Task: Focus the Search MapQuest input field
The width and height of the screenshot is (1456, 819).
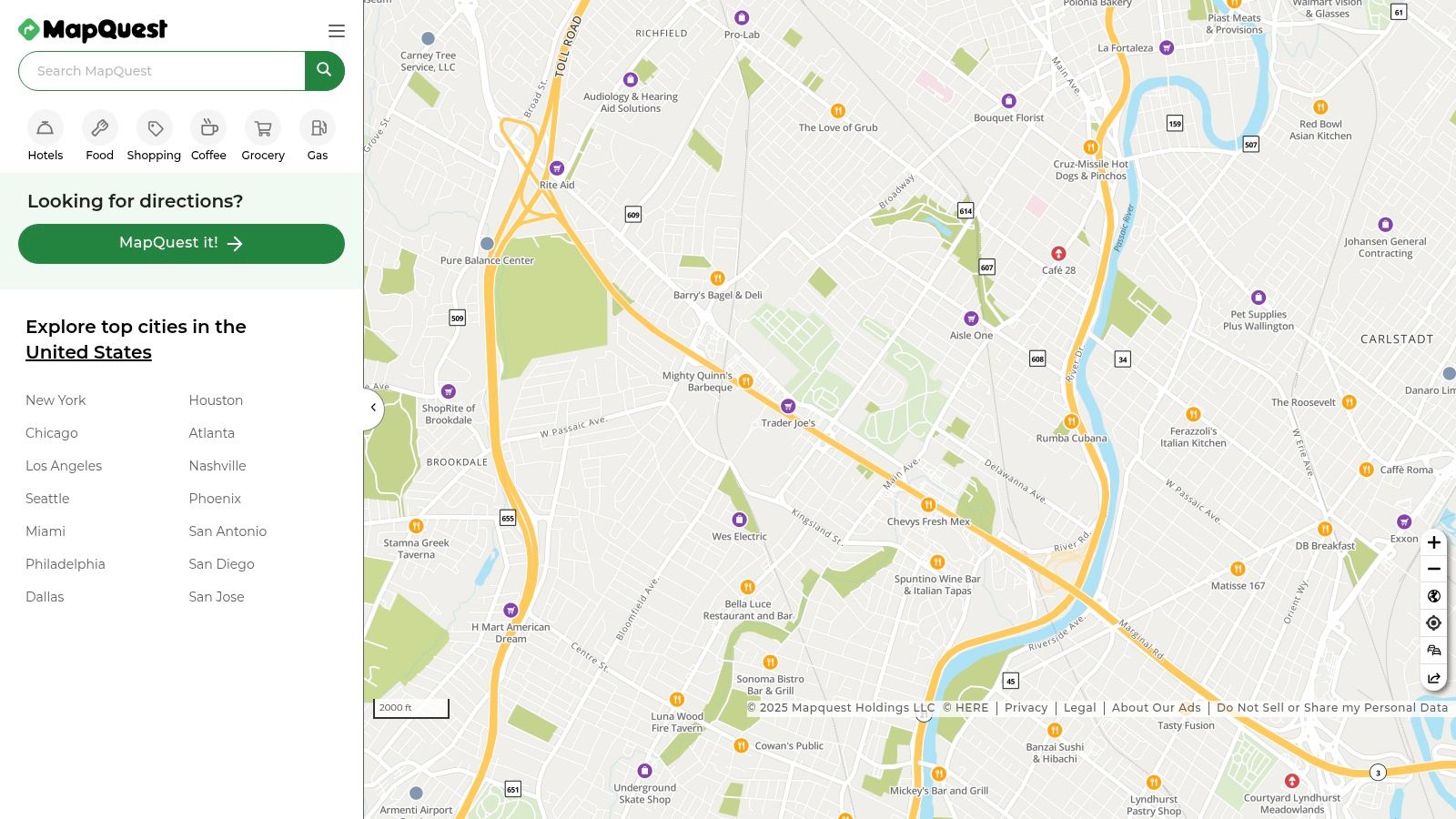Action: (162, 71)
